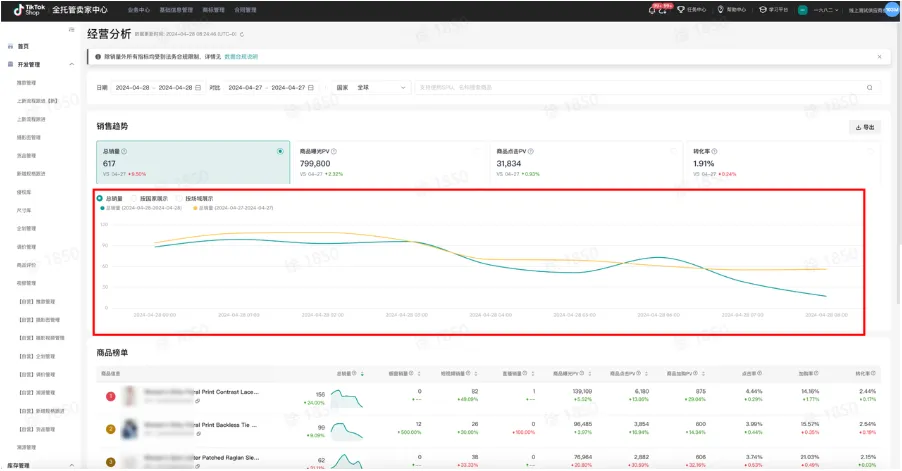Open 基础信息管理 in top navigation
The width and height of the screenshot is (902, 471).
tap(176, 10)
